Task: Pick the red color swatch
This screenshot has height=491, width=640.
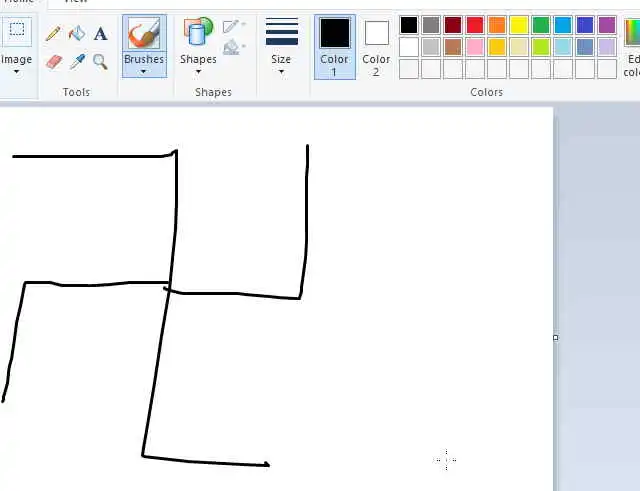Action: coord(475,25)
